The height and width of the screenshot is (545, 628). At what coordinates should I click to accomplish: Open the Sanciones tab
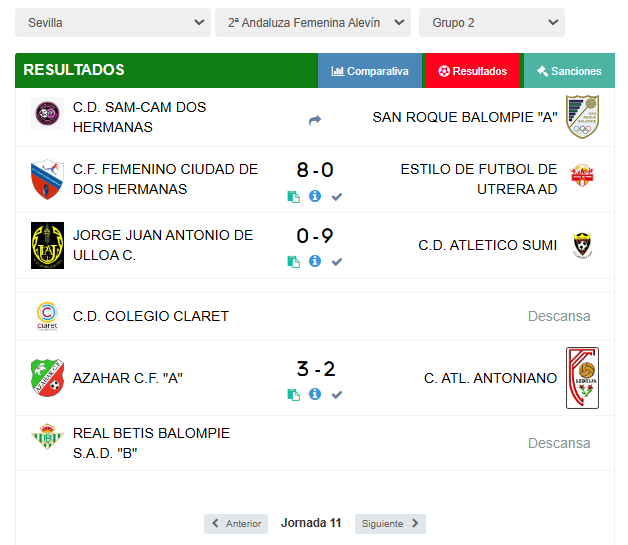(570, 70)
